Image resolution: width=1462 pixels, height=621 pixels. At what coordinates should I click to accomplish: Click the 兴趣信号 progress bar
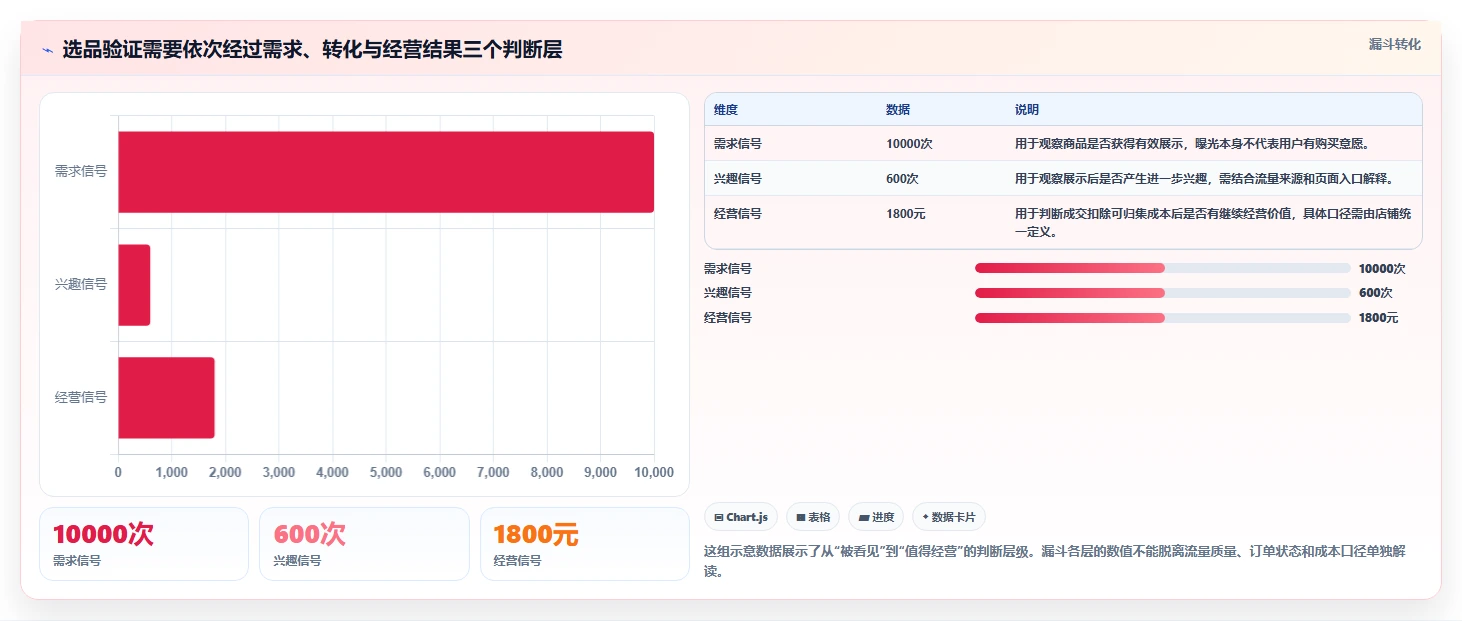1163,293
